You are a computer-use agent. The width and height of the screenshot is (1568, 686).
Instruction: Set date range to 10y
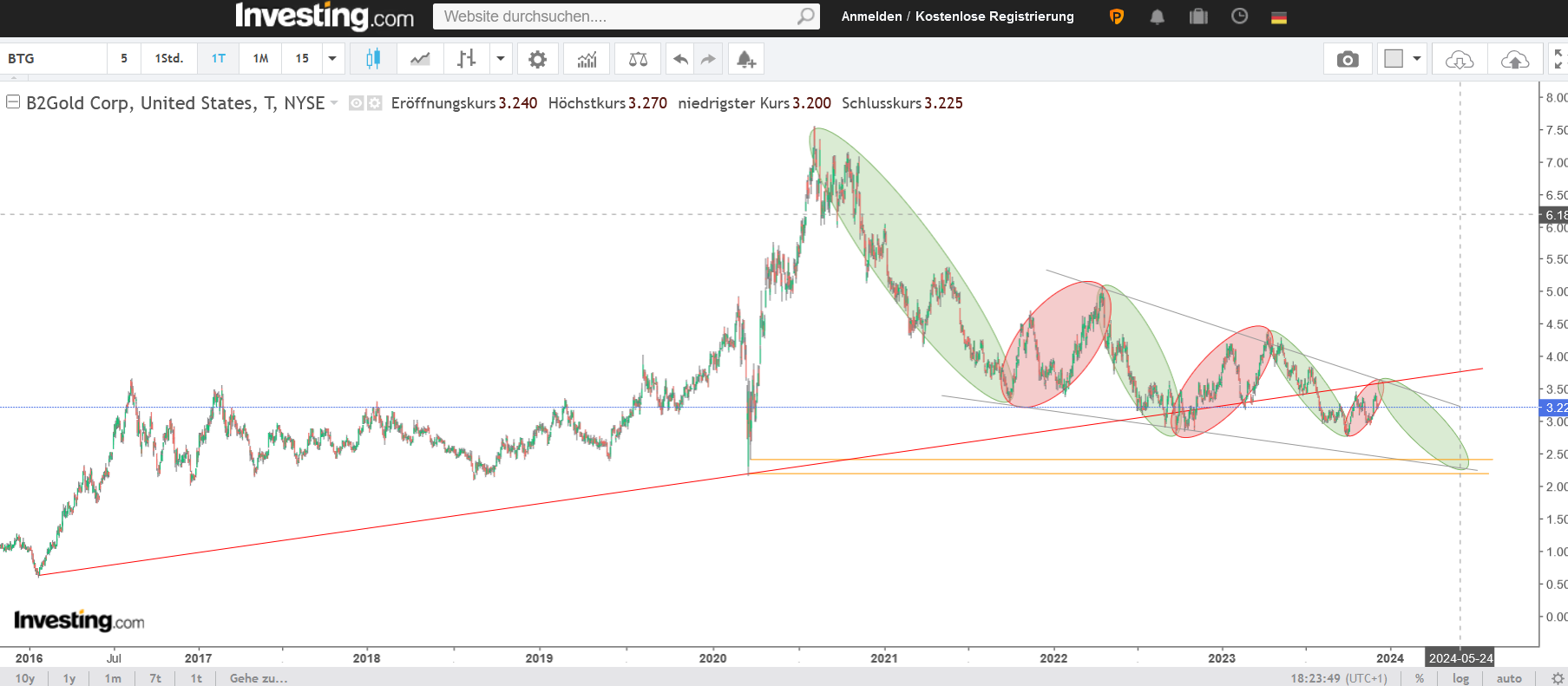pos(25,678)
